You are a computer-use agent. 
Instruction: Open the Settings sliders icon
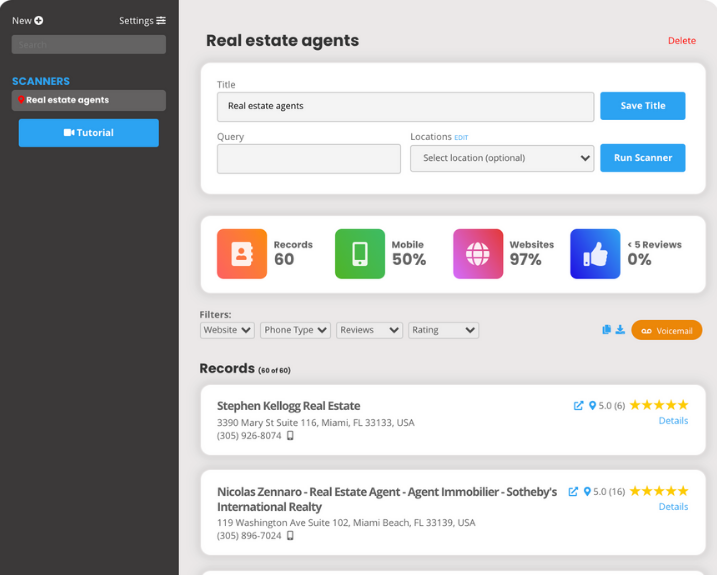(161, 21)
